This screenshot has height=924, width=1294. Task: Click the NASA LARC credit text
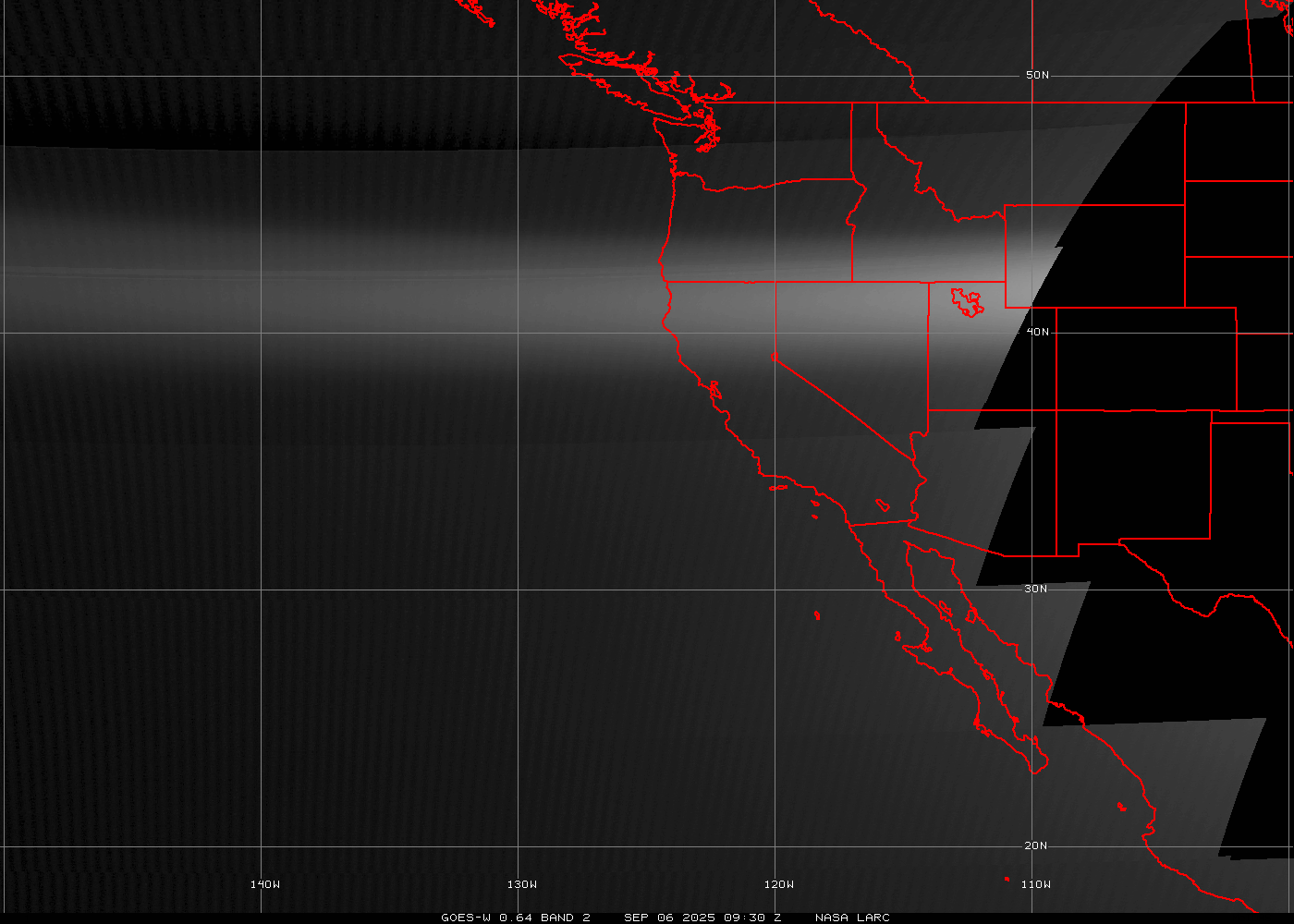click(851, 918)
